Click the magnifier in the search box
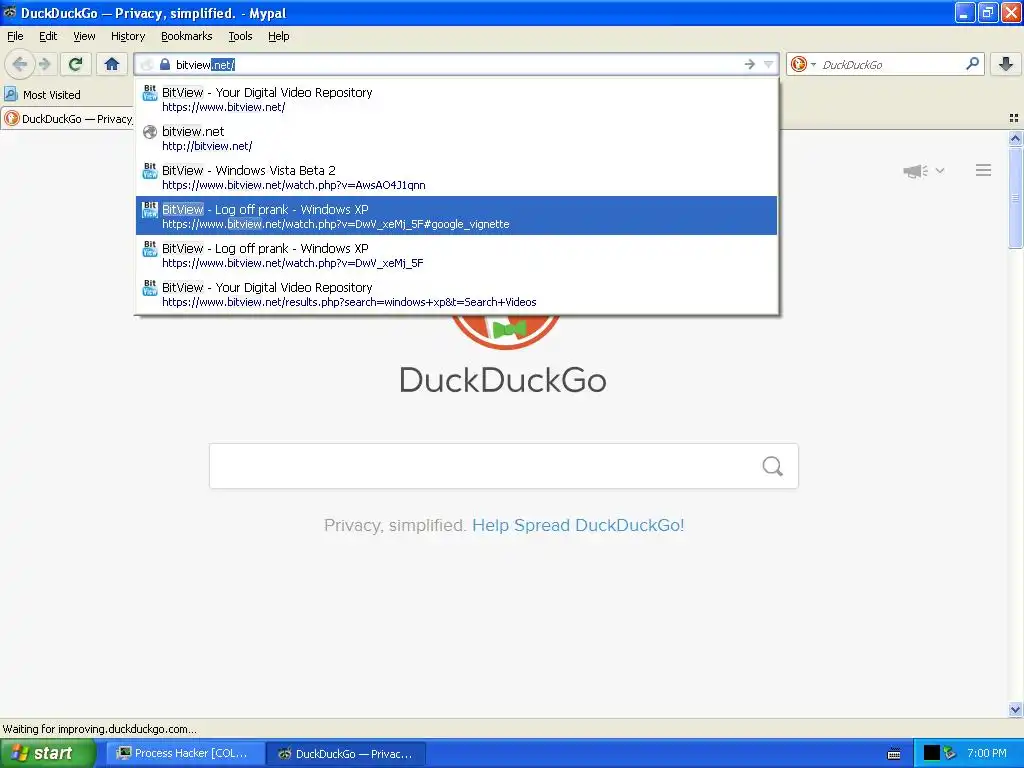1024x768 pixels. point(972,64)
